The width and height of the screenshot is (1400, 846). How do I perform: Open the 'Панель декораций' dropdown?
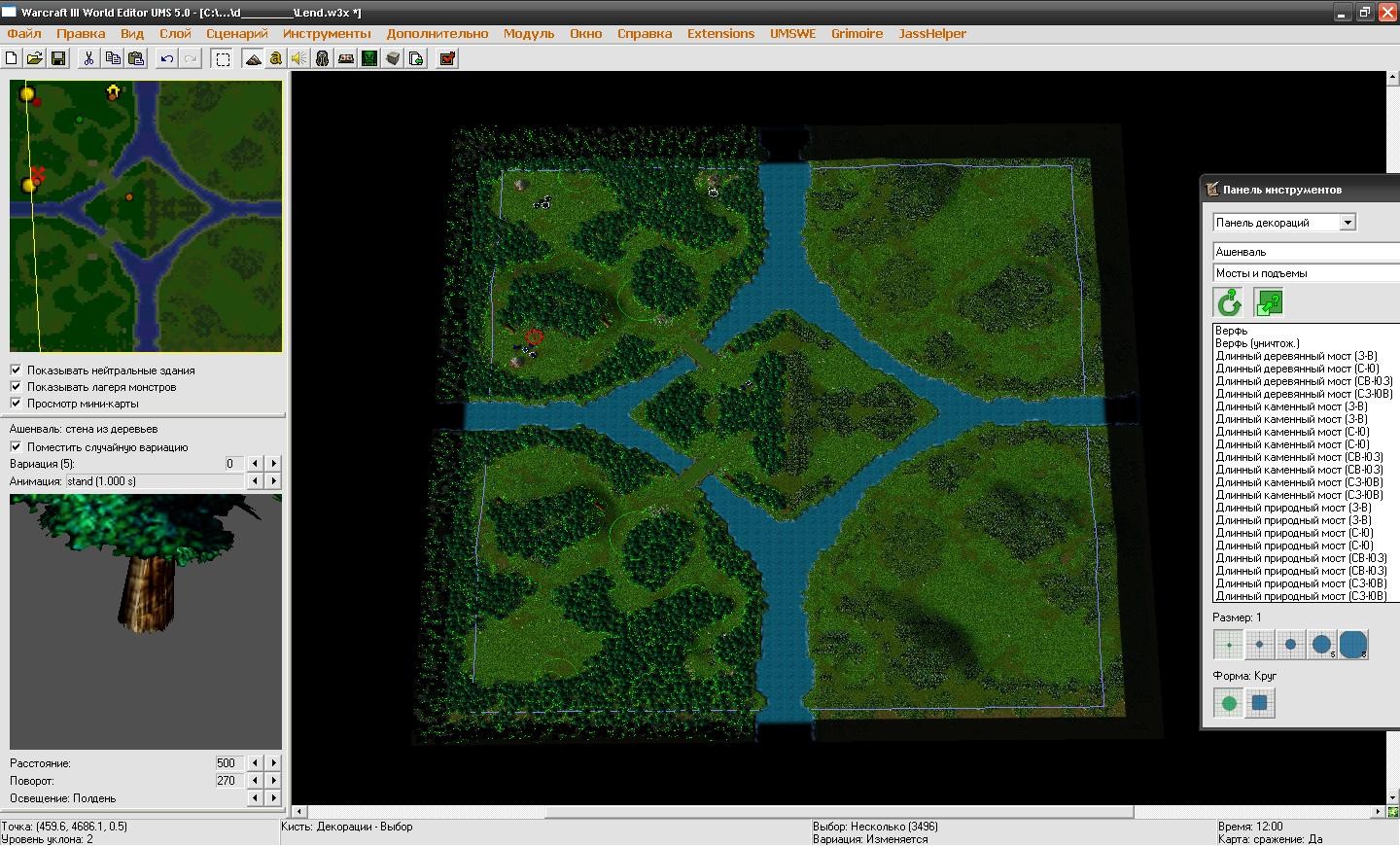pyautogui.click(x=1284, y=223)
